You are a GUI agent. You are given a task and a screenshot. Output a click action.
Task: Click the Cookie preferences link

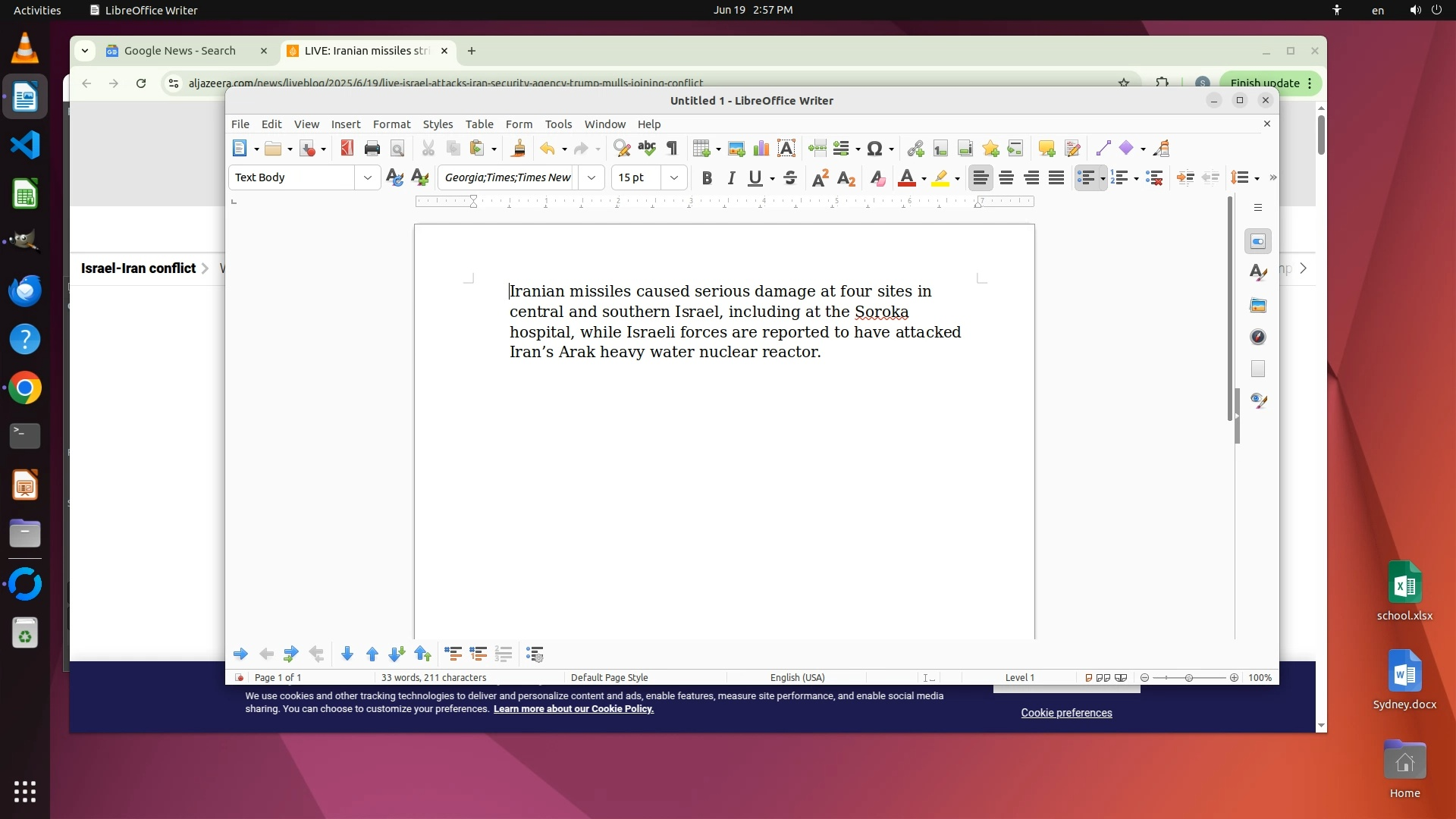pos(1066,713)
